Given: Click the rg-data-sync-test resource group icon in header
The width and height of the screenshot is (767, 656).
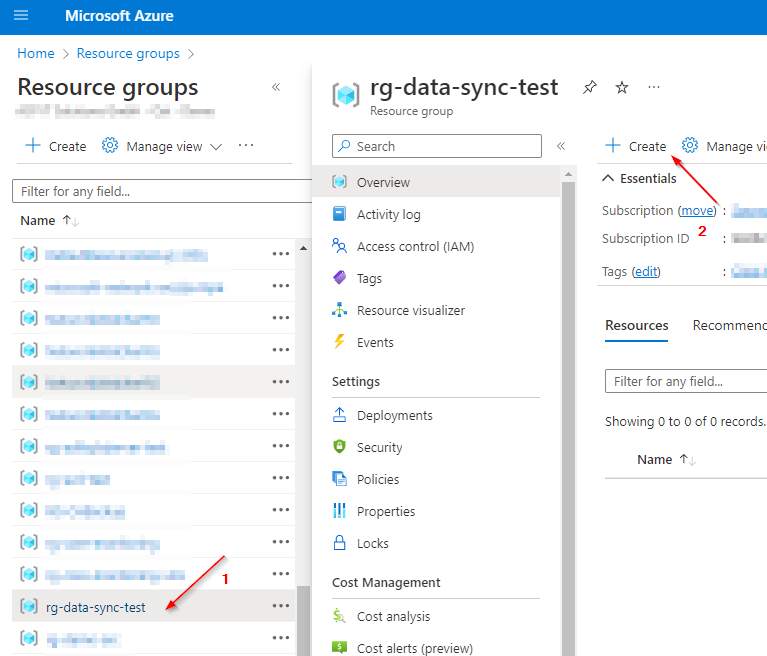Looking at the screenshot, I should [x=345, y=95].
